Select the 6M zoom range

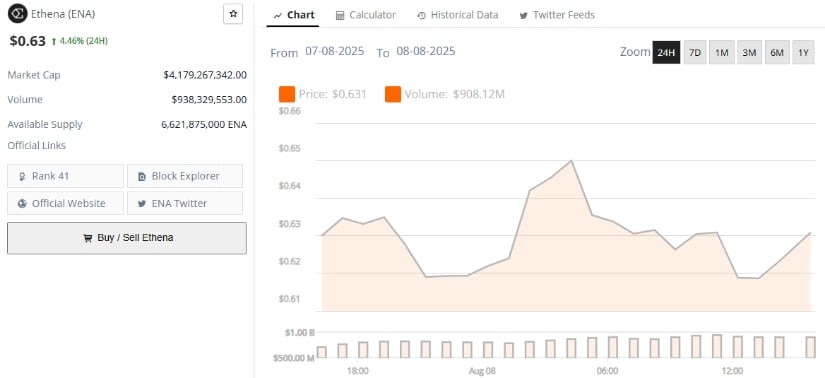777,53
